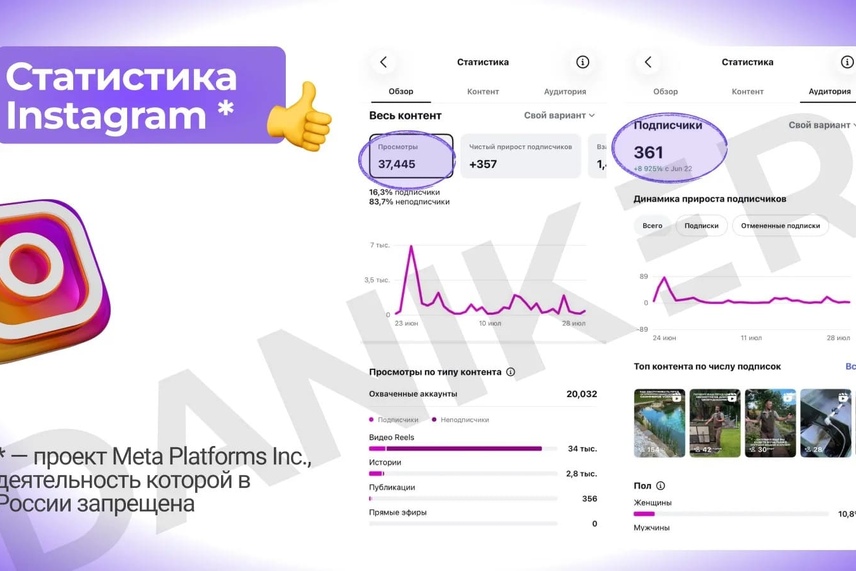The image size is (856, 571).
Task: Click the 83,7% неподписчики text
Action: pos(409,201)
